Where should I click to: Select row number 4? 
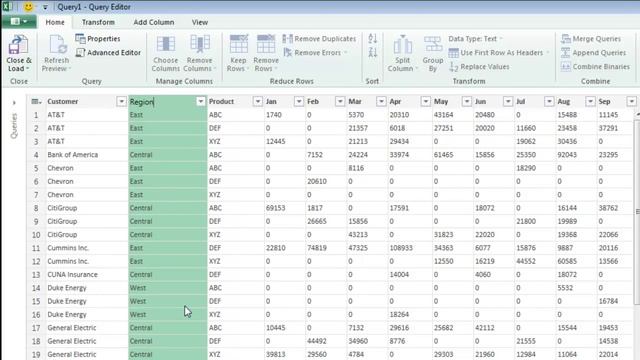36,155
